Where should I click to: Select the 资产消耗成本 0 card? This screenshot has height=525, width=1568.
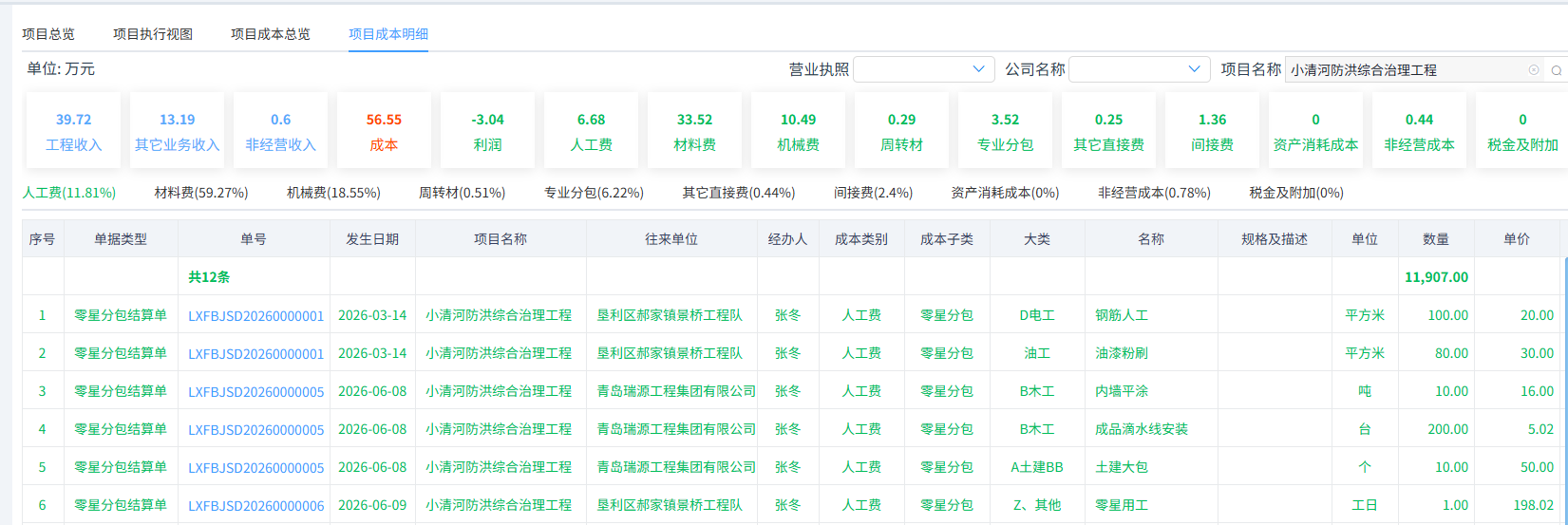(1315, 131)
